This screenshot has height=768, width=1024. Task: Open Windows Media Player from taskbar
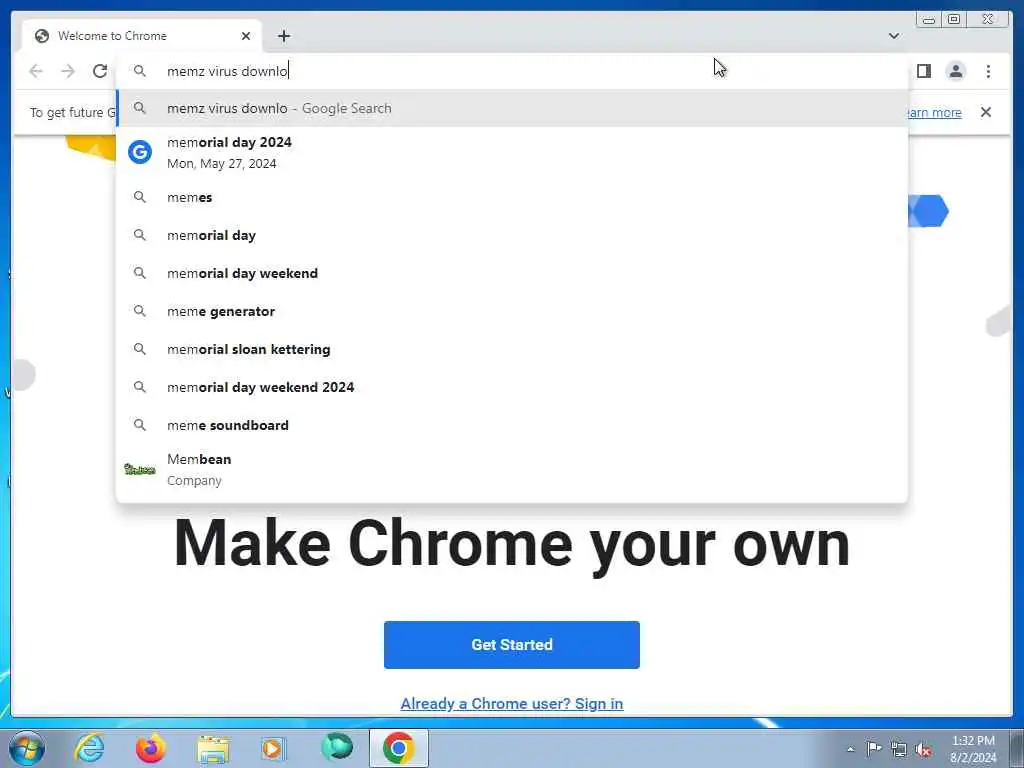pos(273,748)
